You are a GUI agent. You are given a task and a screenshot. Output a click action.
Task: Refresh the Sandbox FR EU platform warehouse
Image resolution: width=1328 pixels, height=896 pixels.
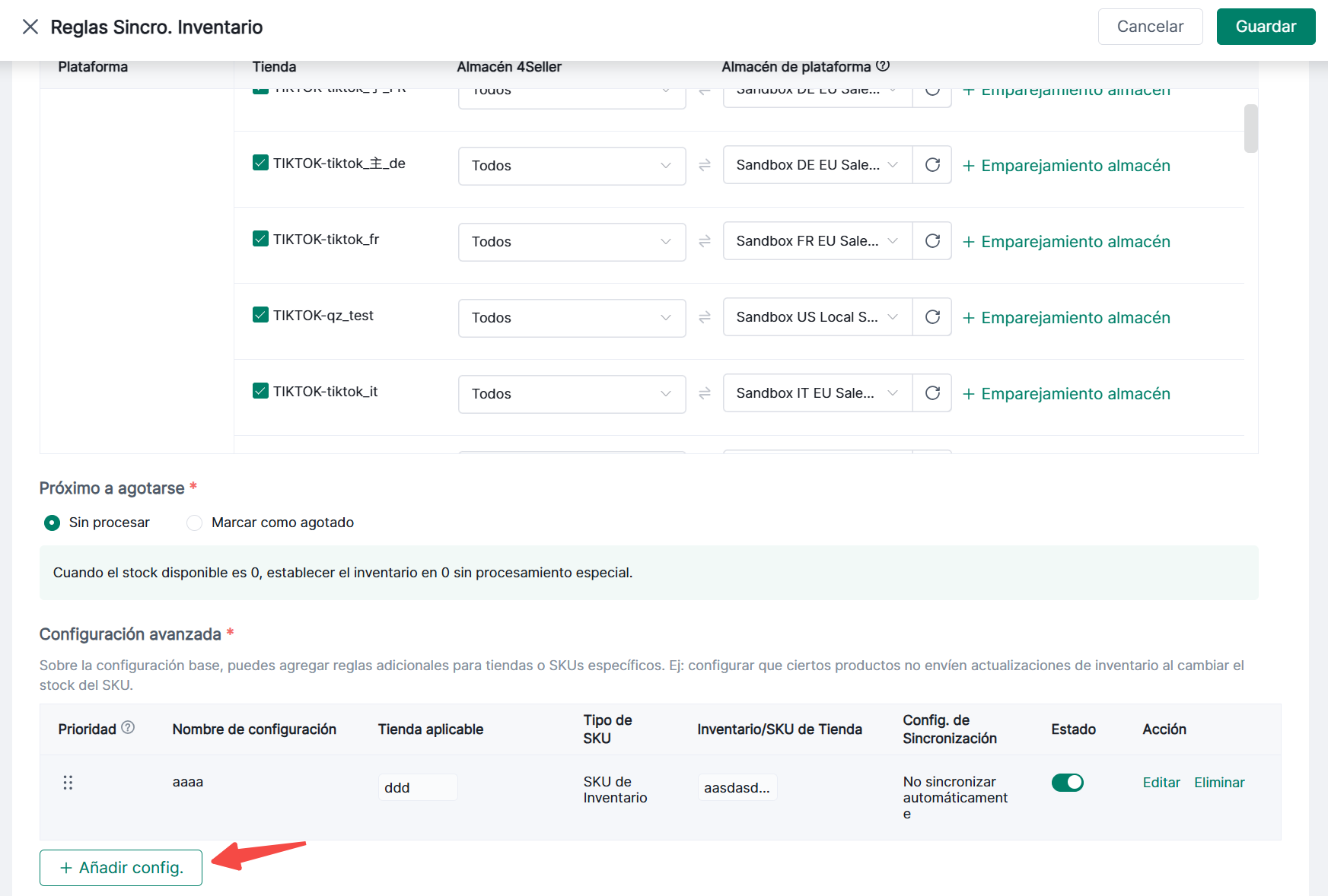(x=932, y=241)
